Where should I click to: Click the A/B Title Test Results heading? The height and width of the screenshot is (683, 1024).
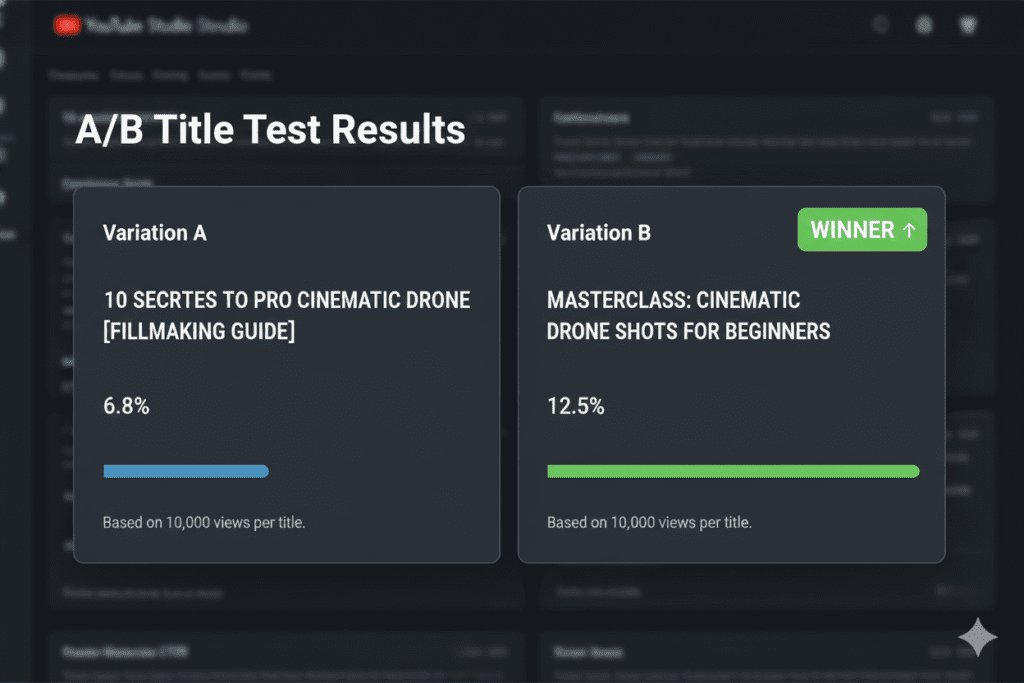[270, 129]
